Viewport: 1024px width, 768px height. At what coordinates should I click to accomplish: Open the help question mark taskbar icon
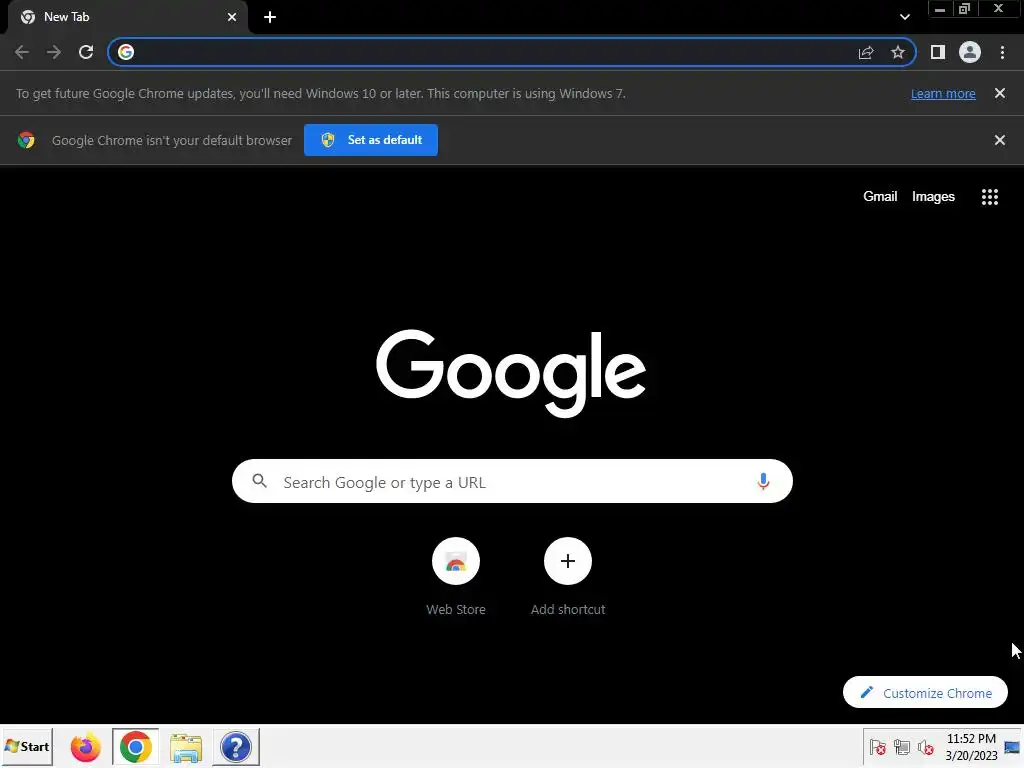coord(236,747)
